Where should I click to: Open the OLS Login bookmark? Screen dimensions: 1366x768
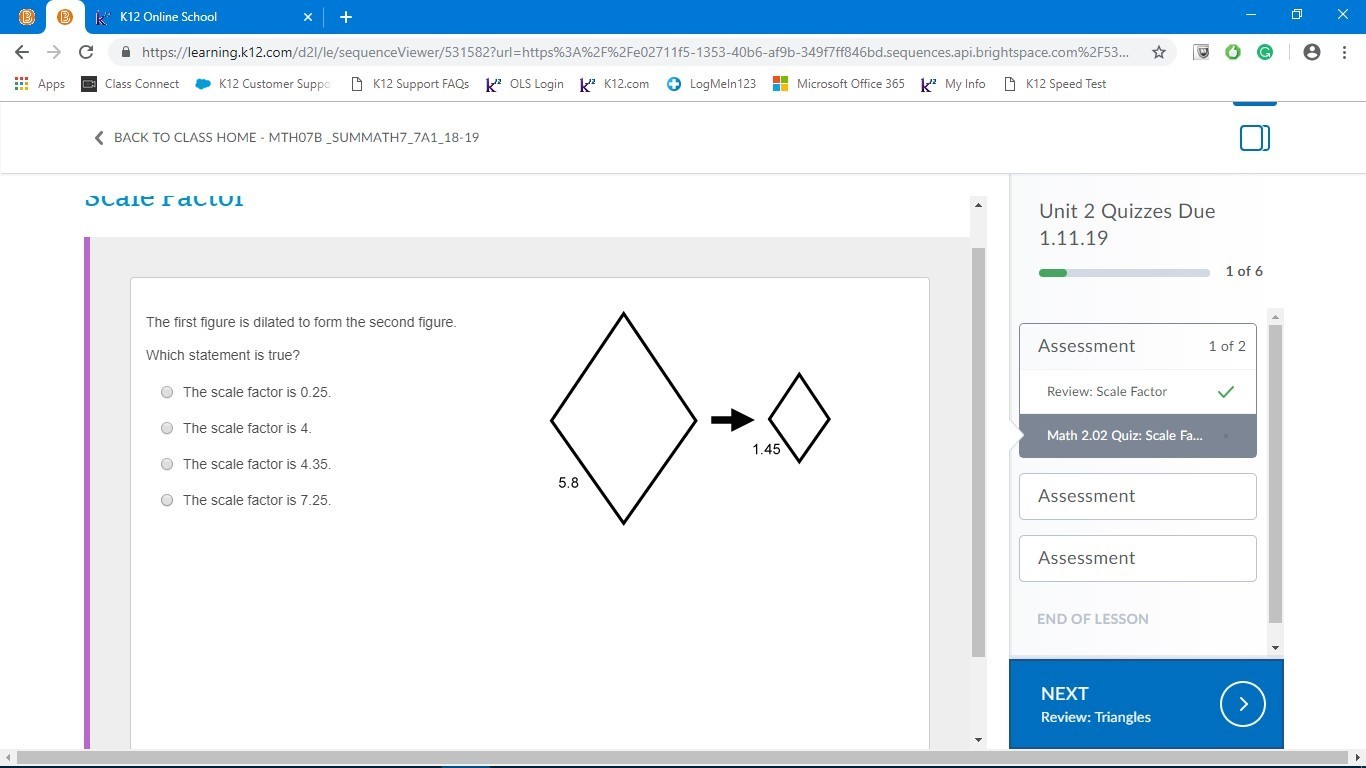[x=525, y=84]
